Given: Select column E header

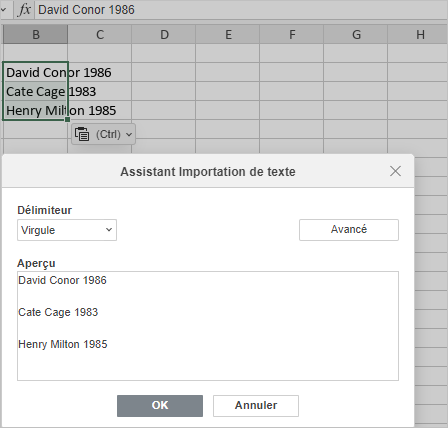Looking at the screenshot, I should tap(228, 34).
